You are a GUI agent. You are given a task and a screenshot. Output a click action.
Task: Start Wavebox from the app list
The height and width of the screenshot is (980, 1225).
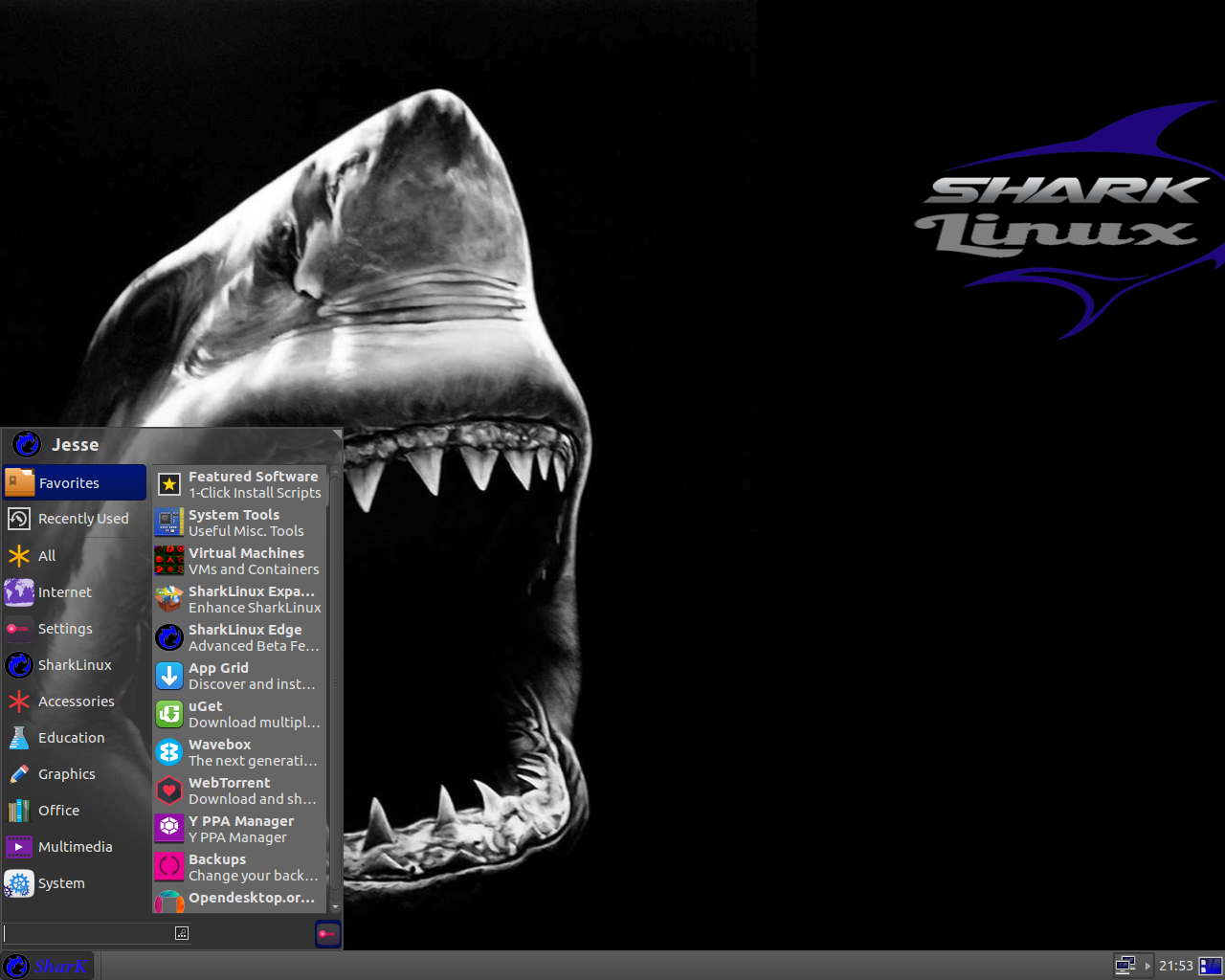click(239, 751)
